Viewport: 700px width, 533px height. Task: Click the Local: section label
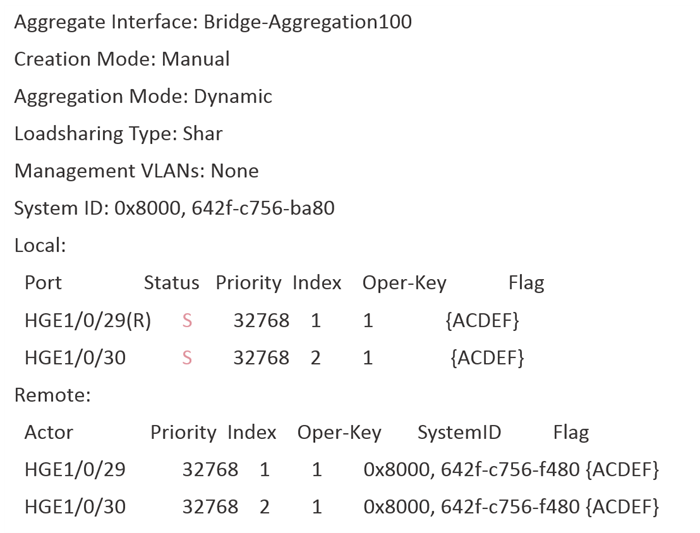[40, 245]
